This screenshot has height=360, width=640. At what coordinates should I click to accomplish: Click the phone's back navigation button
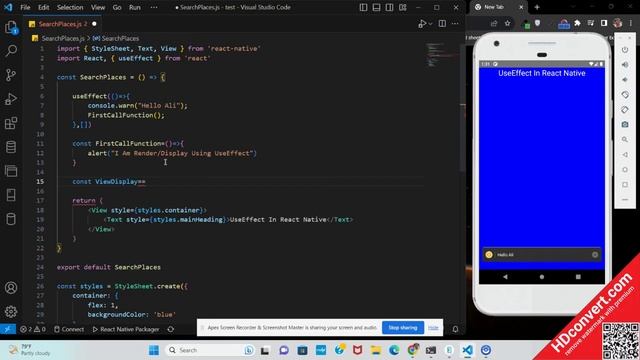click(x=505, y=277)
